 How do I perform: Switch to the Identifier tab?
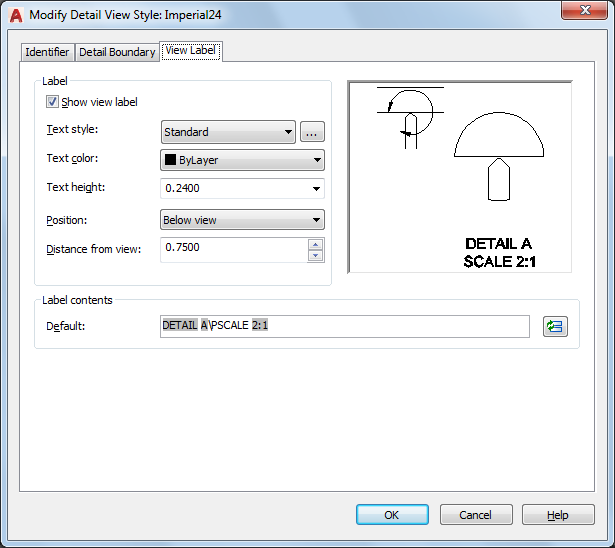pyautogui.click(x=47, y=52)
